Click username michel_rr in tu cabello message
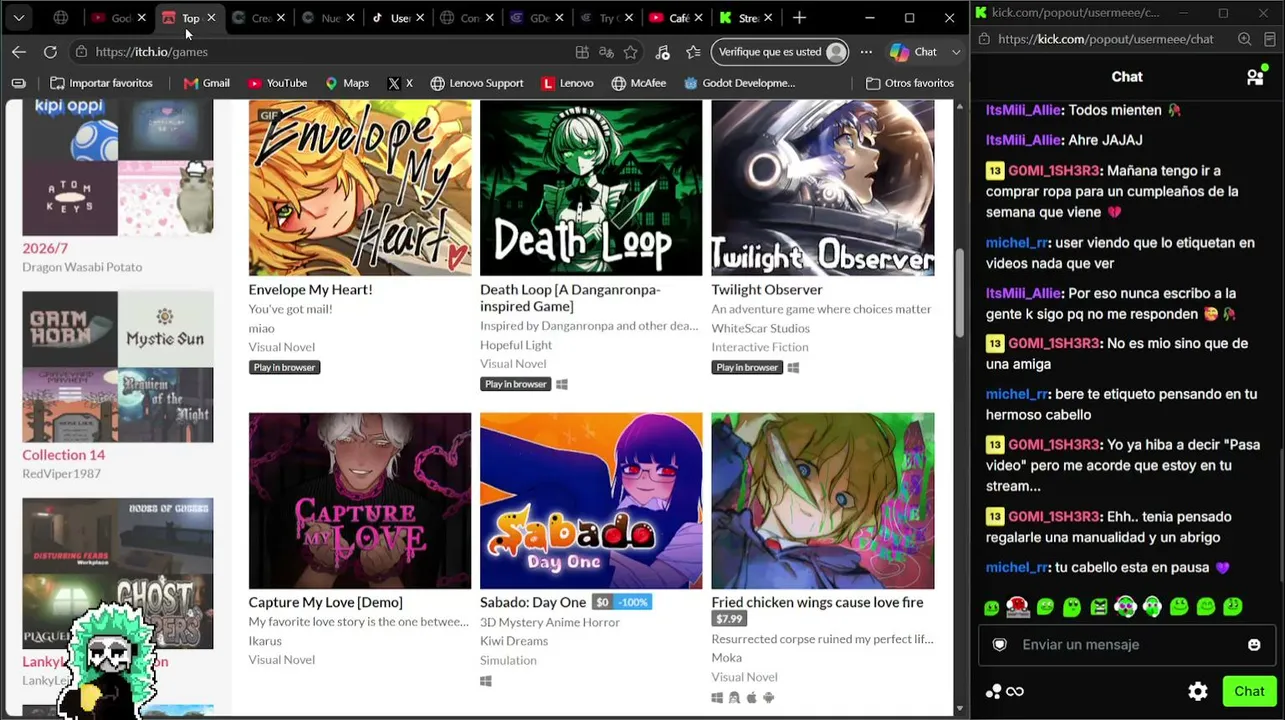The width and height of the screenshot is (1285, 720). (x=1016, y=568)
